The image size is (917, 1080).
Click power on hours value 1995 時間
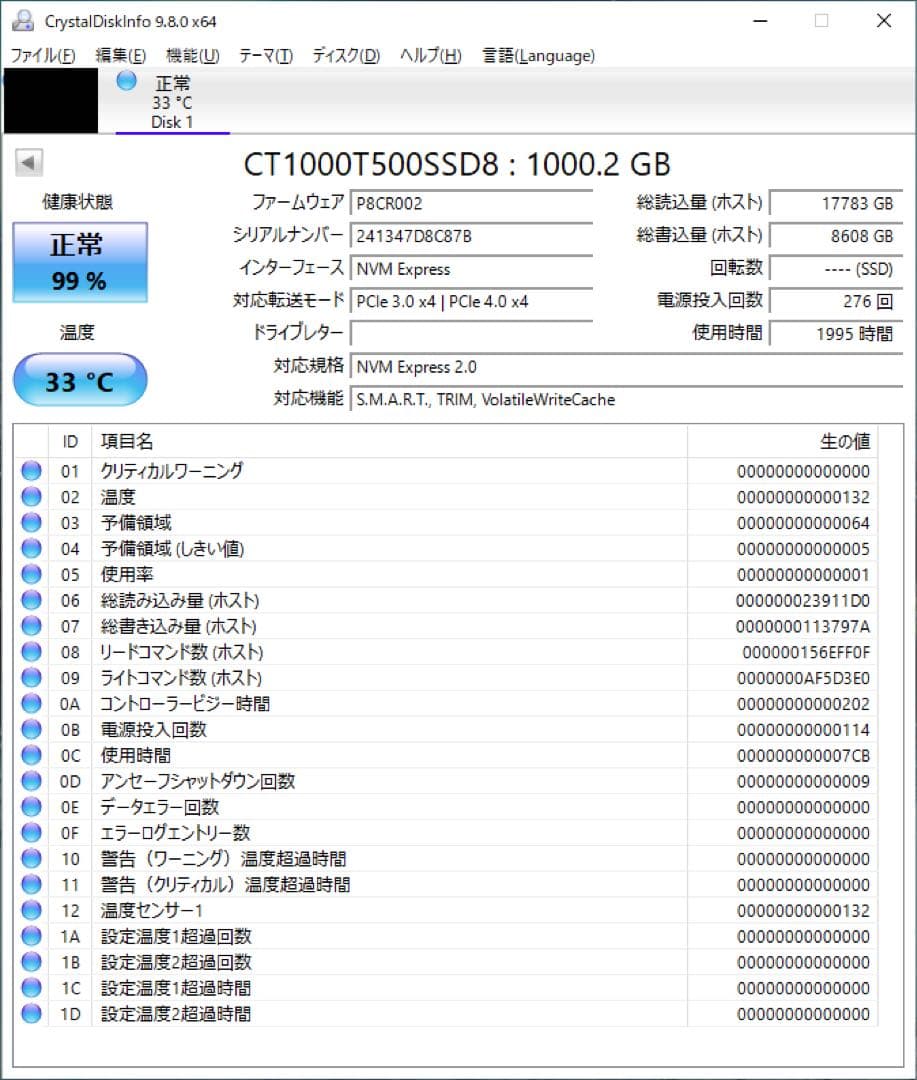(836, 334)
